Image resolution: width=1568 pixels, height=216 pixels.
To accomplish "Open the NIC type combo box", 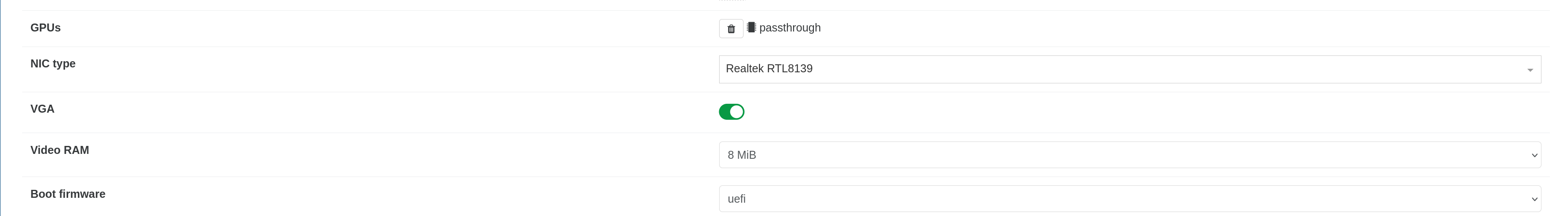I will (x=1129, y=69).
